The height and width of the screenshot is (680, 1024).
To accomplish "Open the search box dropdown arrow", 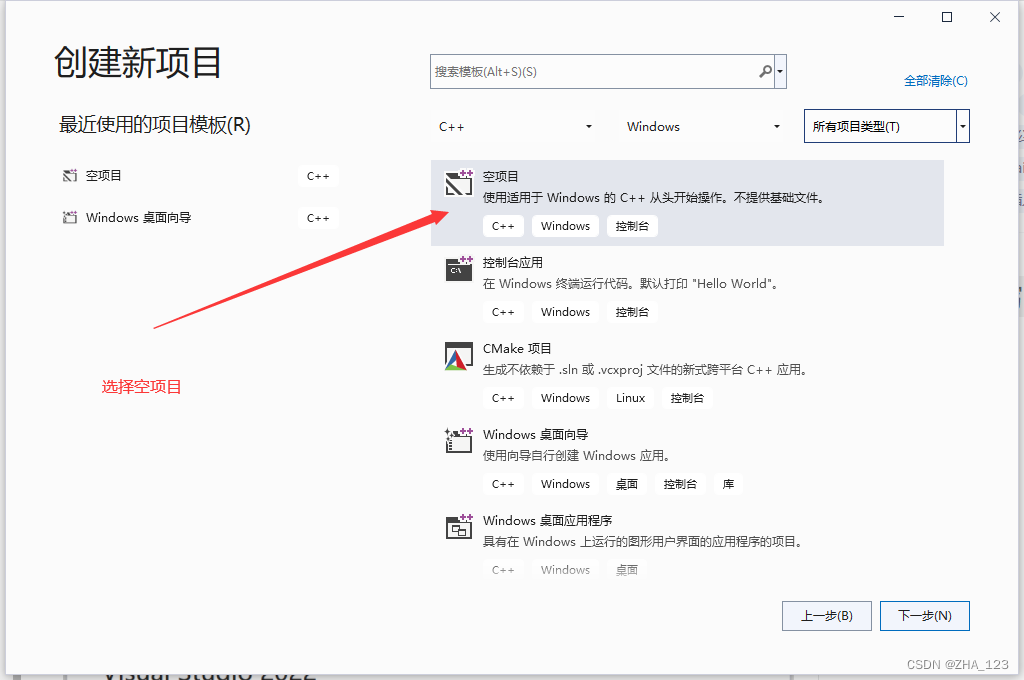I will pos(780,71).
